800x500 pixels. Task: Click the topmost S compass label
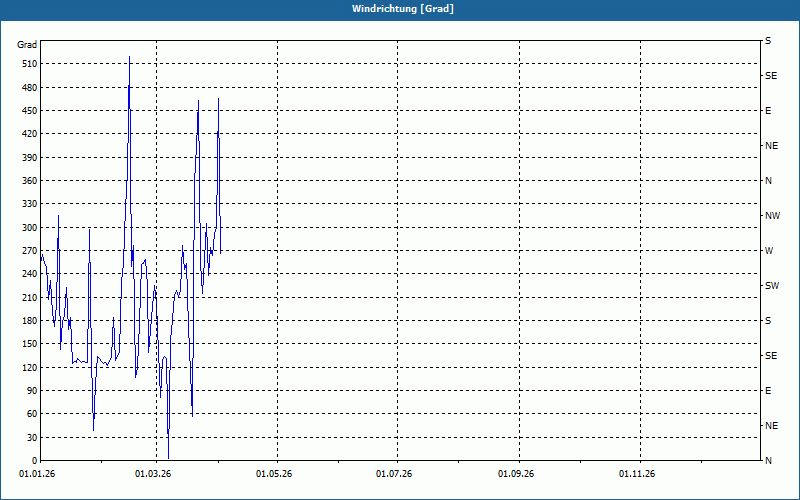(x=768, y=41)
